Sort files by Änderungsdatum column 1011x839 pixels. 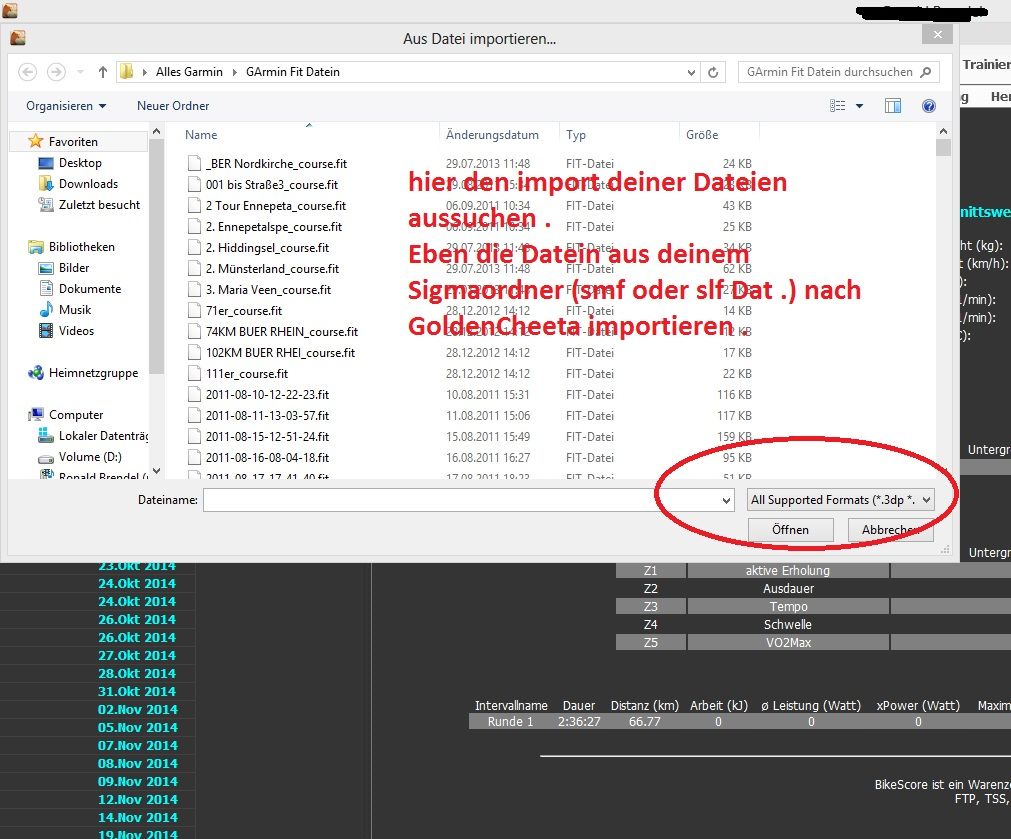[492, 135]
